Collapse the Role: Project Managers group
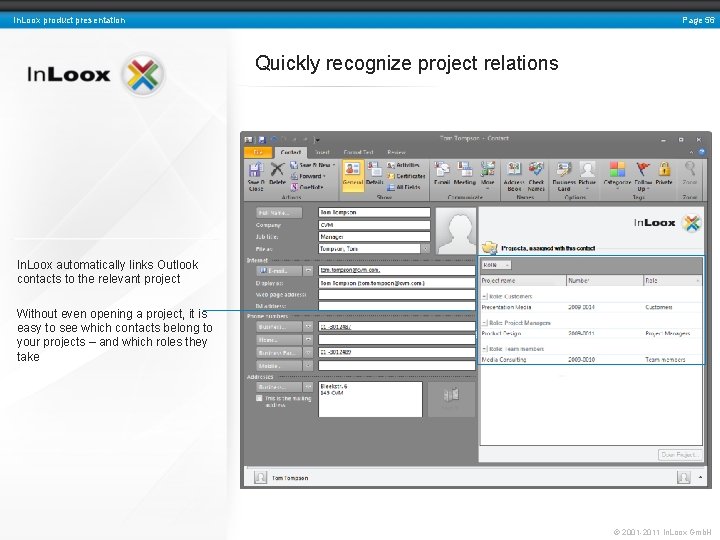The image size is (720, 540). click(484, 323)
